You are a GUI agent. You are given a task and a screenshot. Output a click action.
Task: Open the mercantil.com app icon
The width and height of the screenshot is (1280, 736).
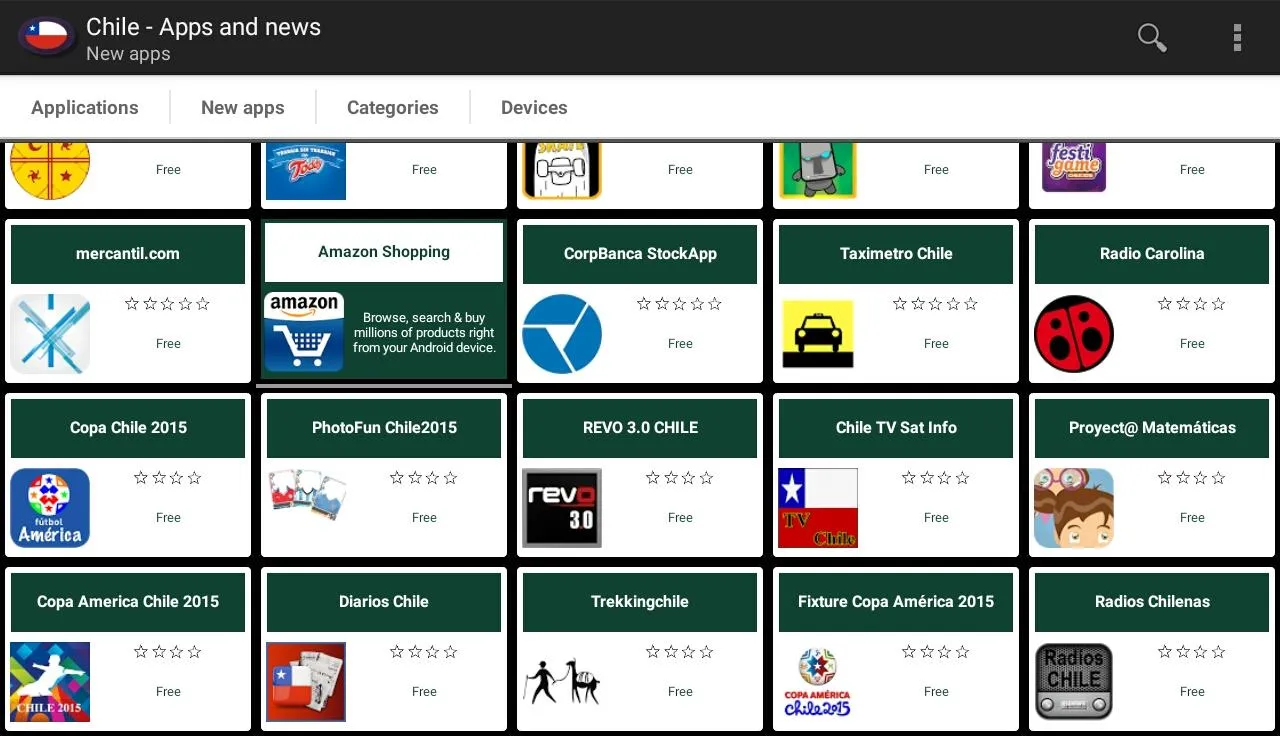(50, 334)
